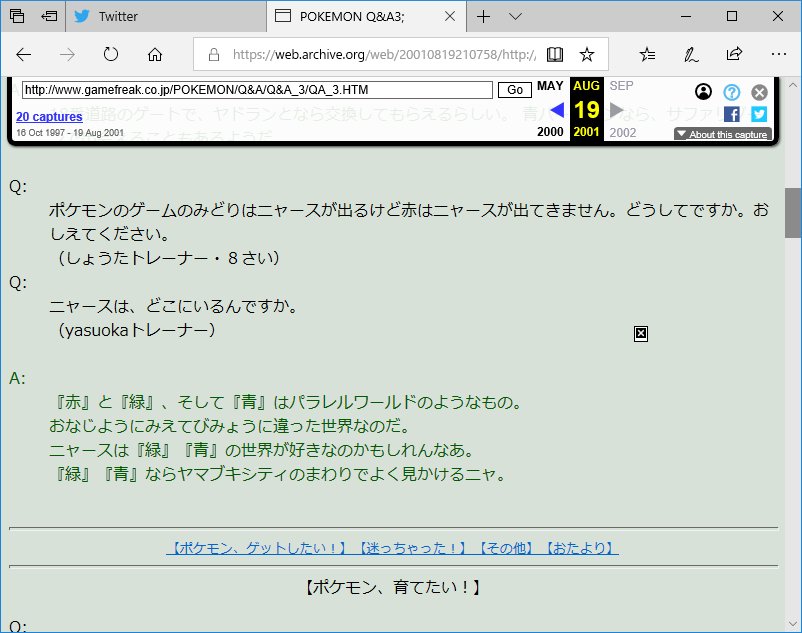Select the 2002 year label
802x633 pixels.
tap(622, 132)
